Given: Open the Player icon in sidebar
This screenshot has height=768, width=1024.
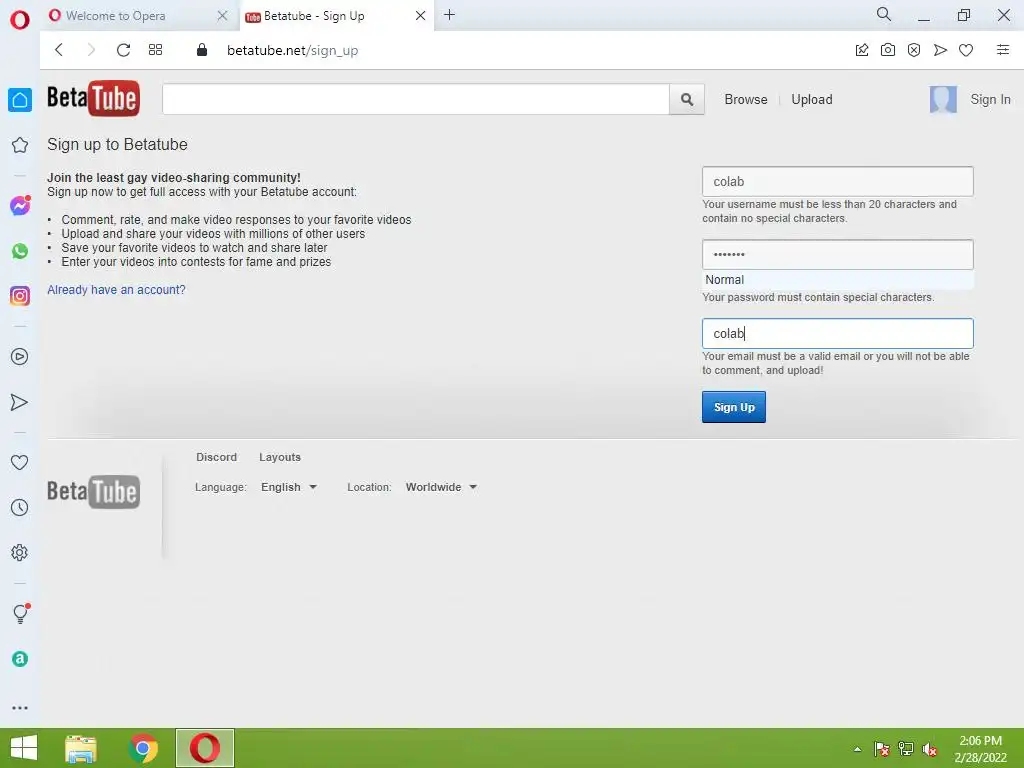Looking at the screenshot, I should 20,357.
